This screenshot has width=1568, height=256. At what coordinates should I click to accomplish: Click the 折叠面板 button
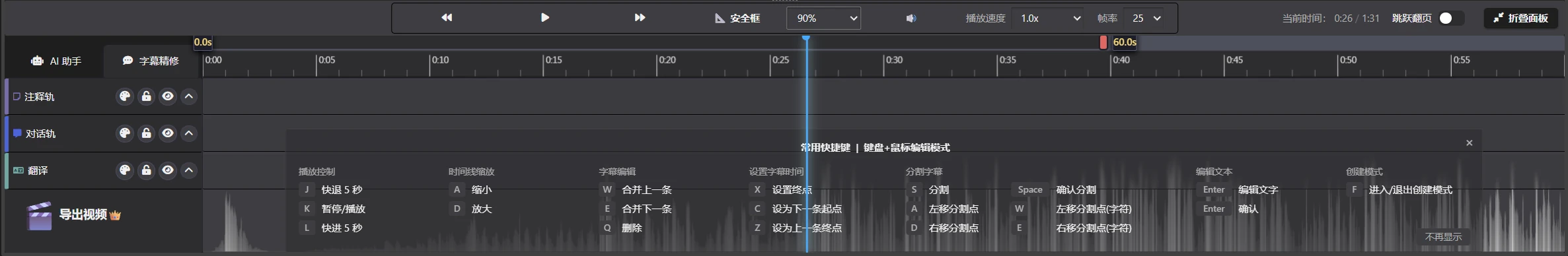[1522, 18]
